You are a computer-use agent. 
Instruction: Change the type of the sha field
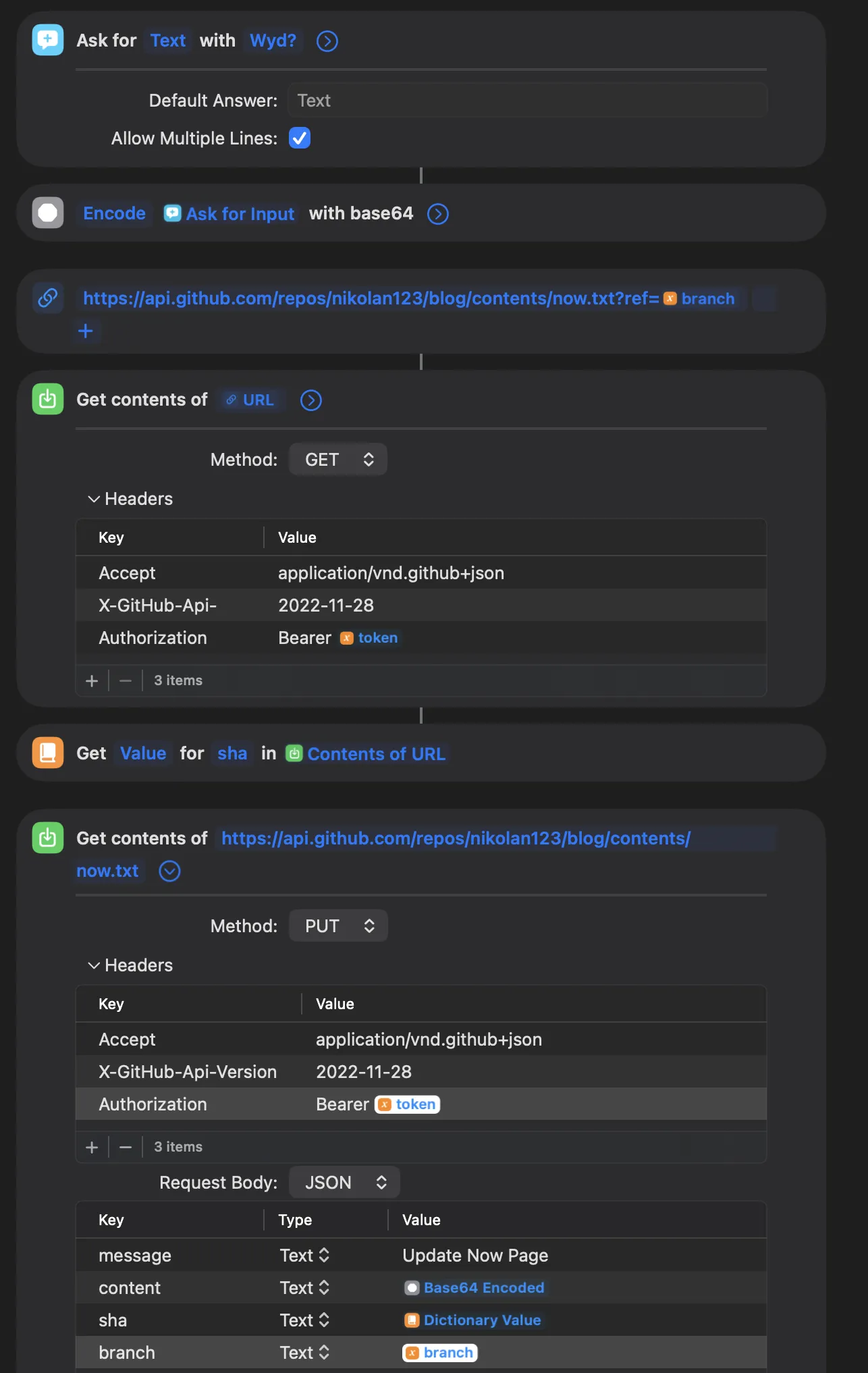click(305, 1320)
